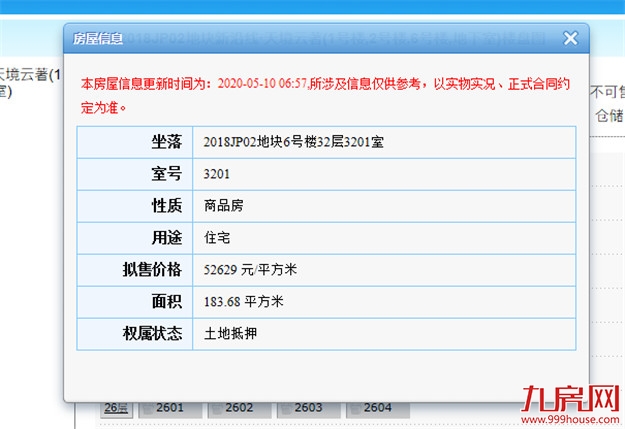The height and width of the screenshot is (429, 625).
Task: Select the 土地抵押 status value
Action: tap(230, 334)
